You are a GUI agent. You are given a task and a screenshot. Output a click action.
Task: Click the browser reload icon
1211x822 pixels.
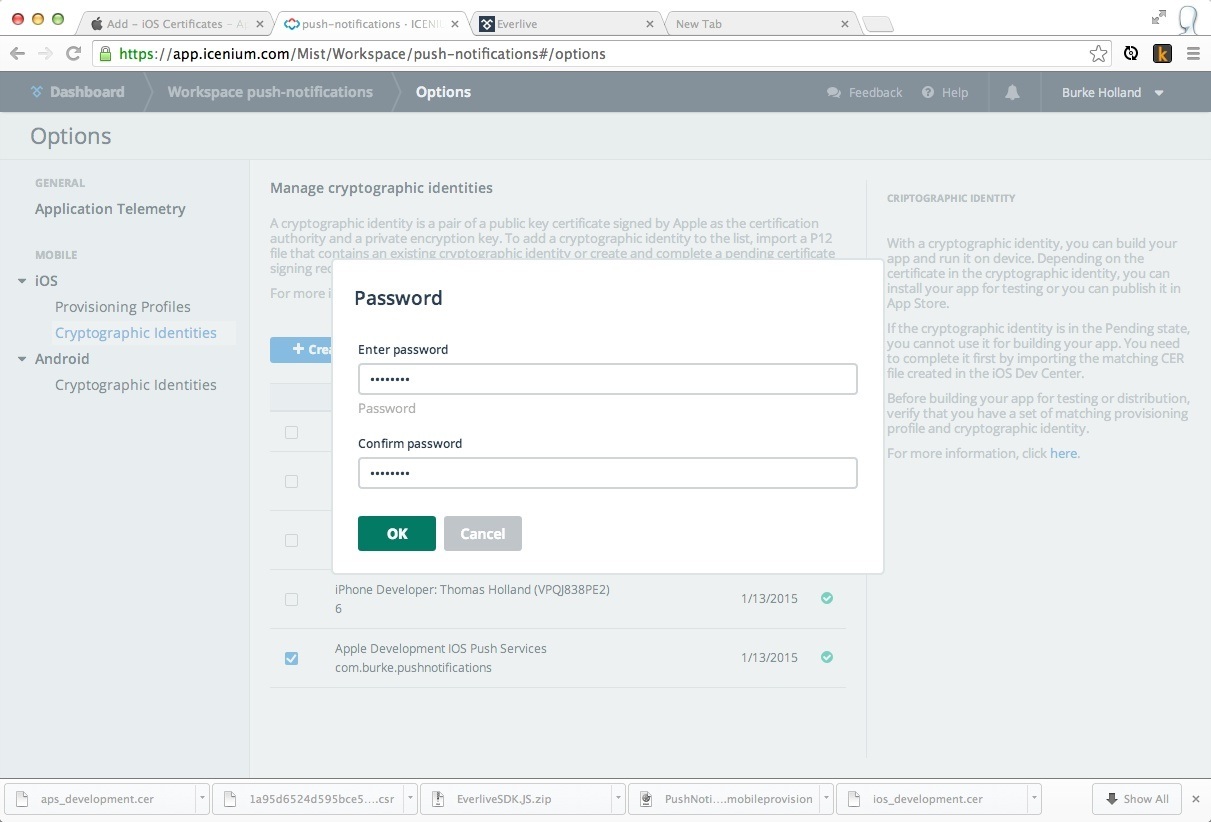coord(73,54)
